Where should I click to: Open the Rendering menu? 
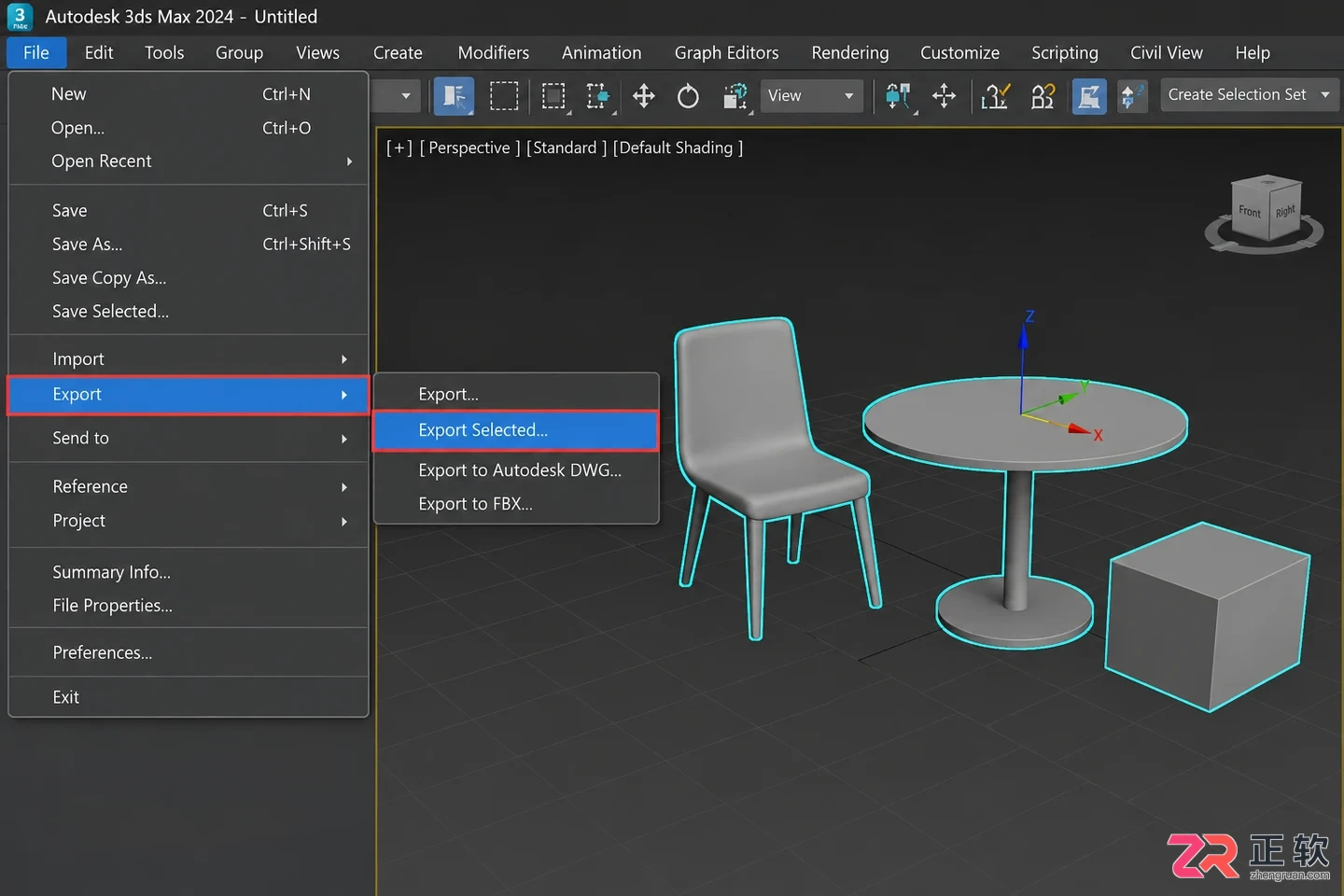850,53
